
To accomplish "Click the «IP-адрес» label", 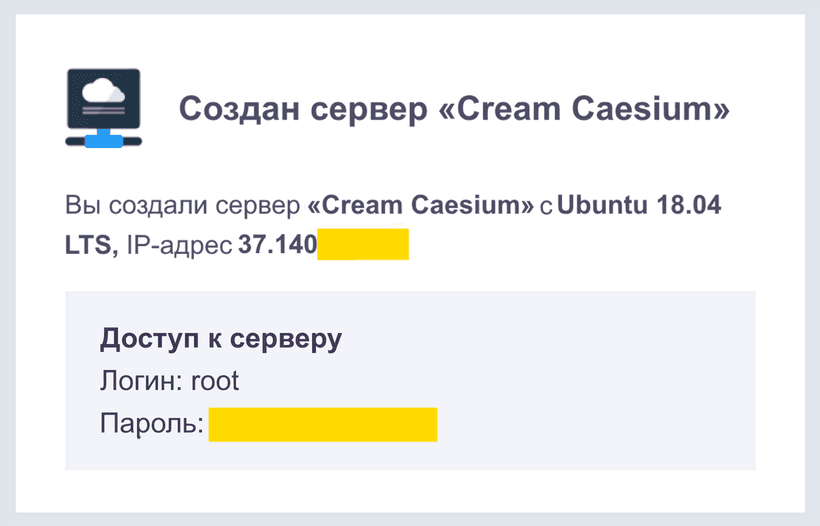I will tap(179, 245).
